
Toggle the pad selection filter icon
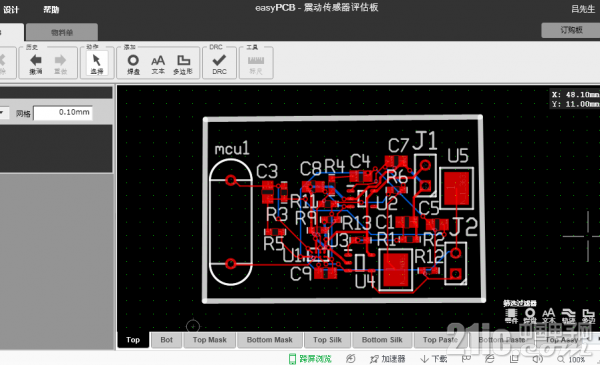530,316
